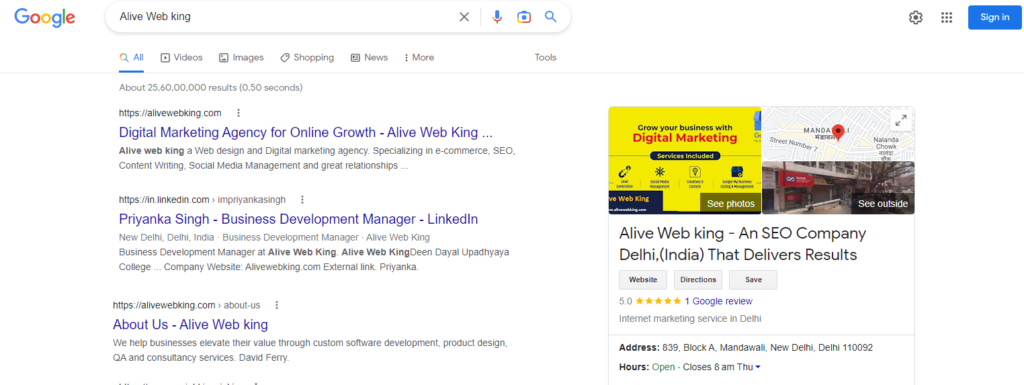Click the Save button in knowledge panel
Screen dimensions: 1024x385
[x=753, y=279]
